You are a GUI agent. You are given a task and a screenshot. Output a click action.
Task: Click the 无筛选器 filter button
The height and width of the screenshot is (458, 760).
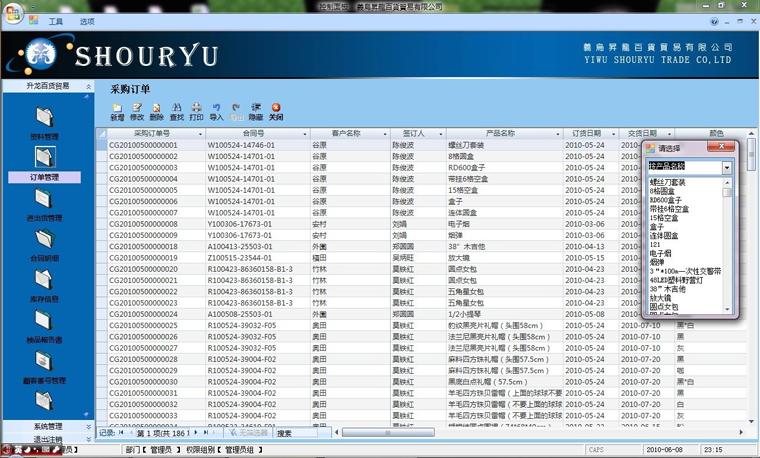click(x=248, y=432)
